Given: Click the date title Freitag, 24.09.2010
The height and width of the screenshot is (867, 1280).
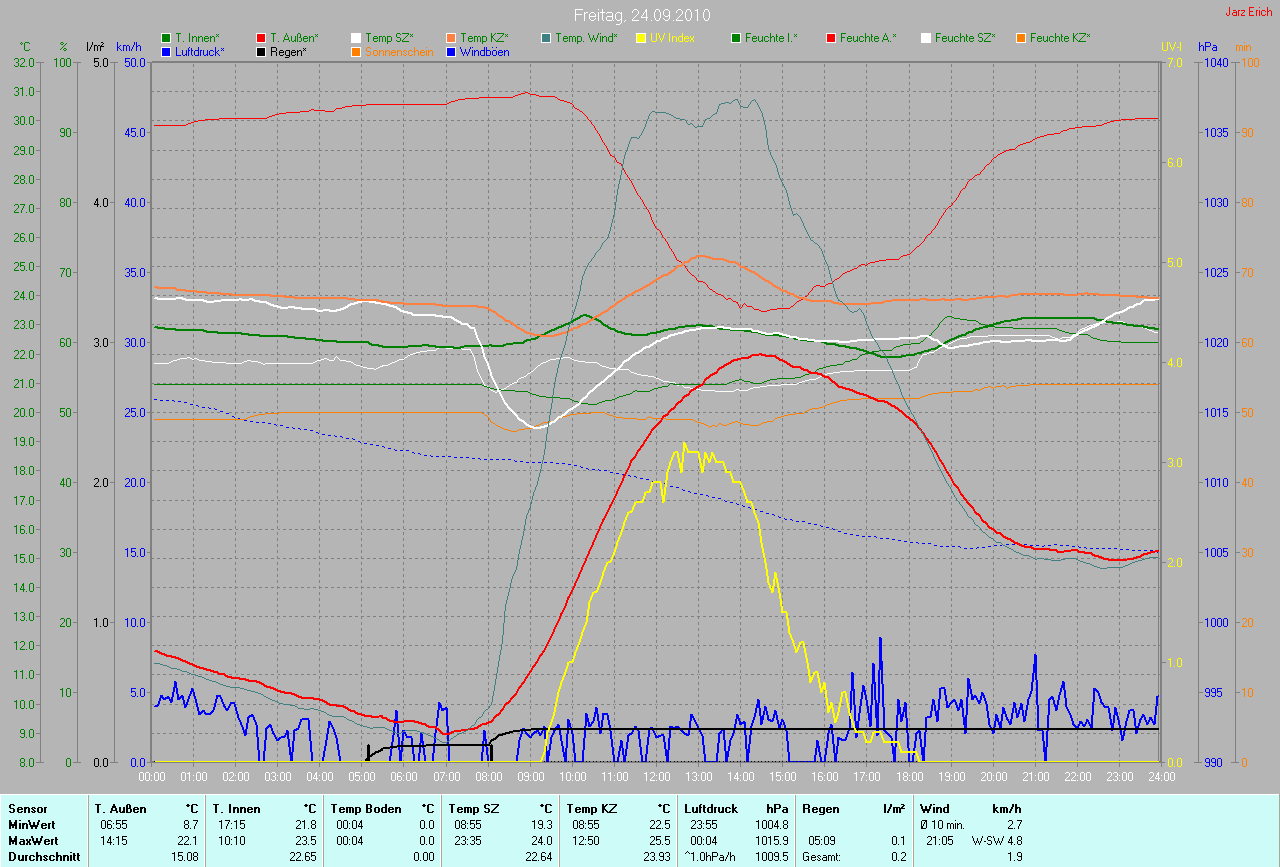Looking at the screenshot, I should [x=639, y=15].
